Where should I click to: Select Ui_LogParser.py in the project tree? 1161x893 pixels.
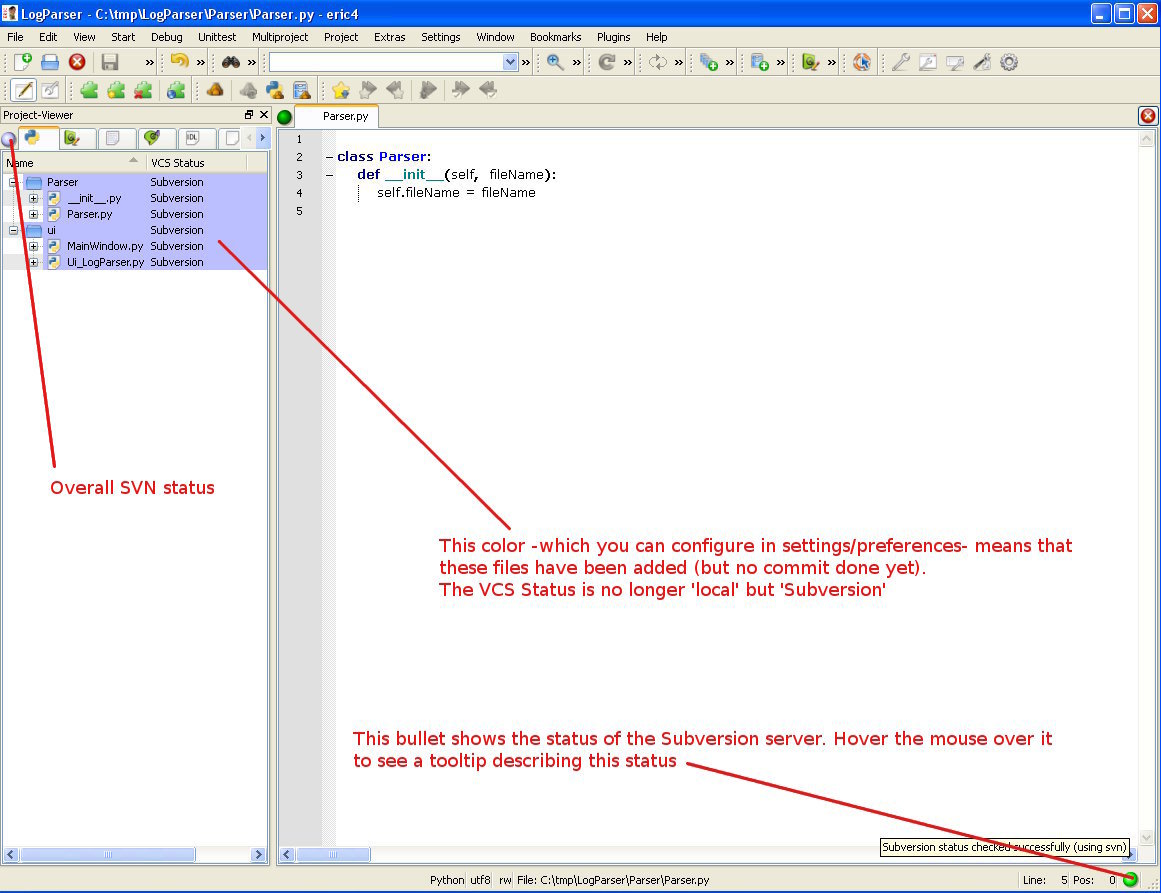(105, 262)
